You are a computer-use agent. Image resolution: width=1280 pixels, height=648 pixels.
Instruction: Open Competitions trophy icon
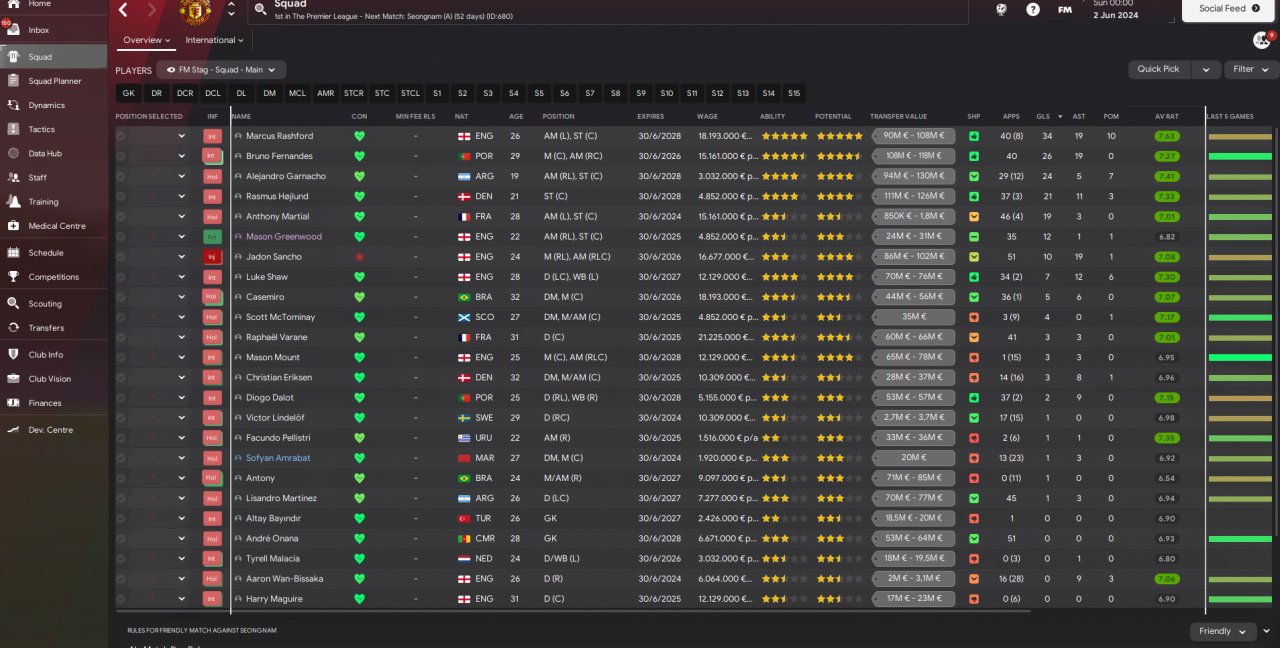(14, 277)
